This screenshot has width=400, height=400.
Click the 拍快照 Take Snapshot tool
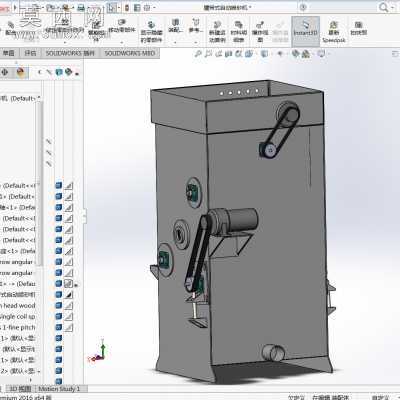[359, 28]
